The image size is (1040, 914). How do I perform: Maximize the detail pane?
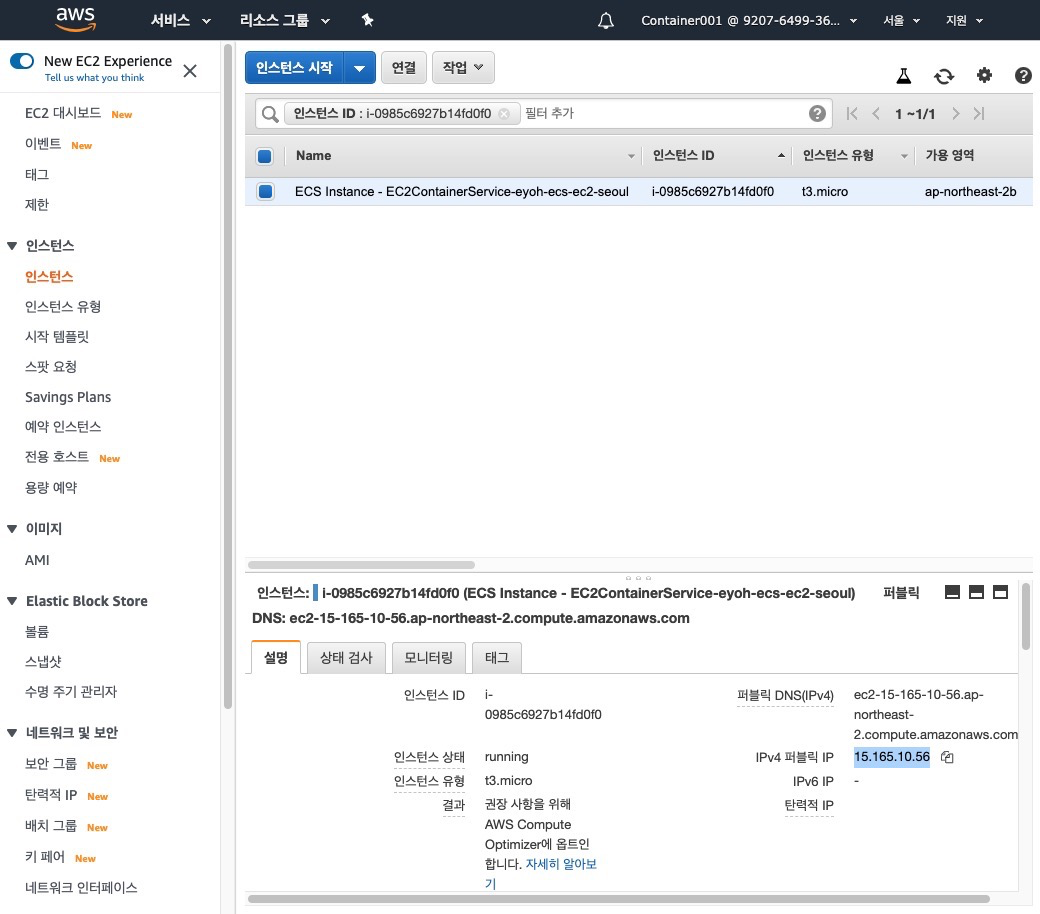(x=1000, y=592)
